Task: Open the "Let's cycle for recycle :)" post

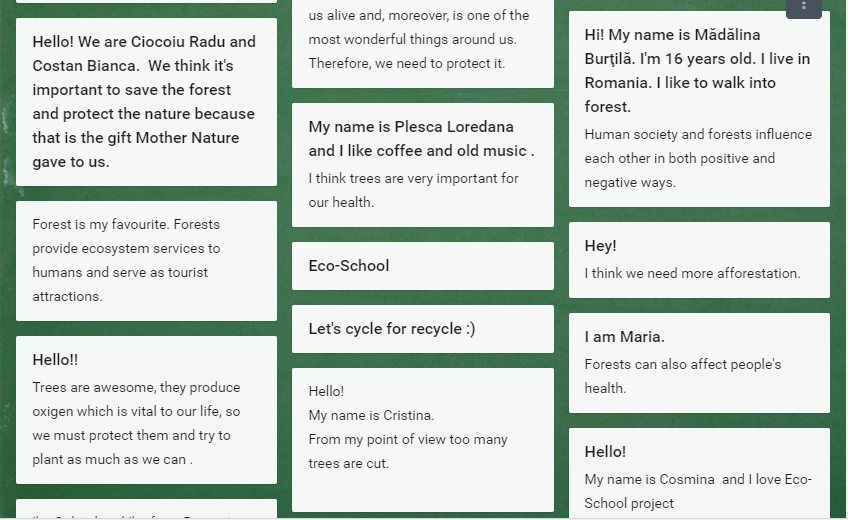Action: pyautogui.click(x=422, y=329)
